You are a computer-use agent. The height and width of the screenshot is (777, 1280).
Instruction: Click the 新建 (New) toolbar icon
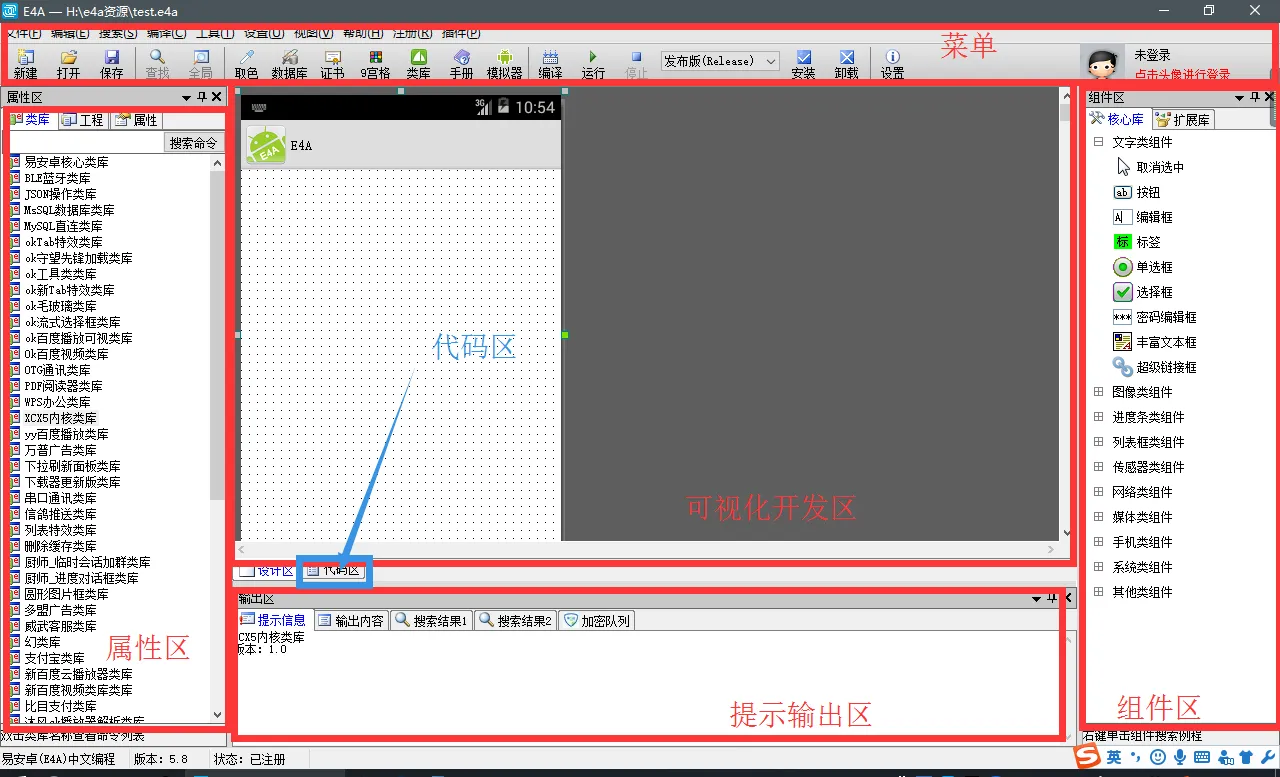tap(25, 64)
